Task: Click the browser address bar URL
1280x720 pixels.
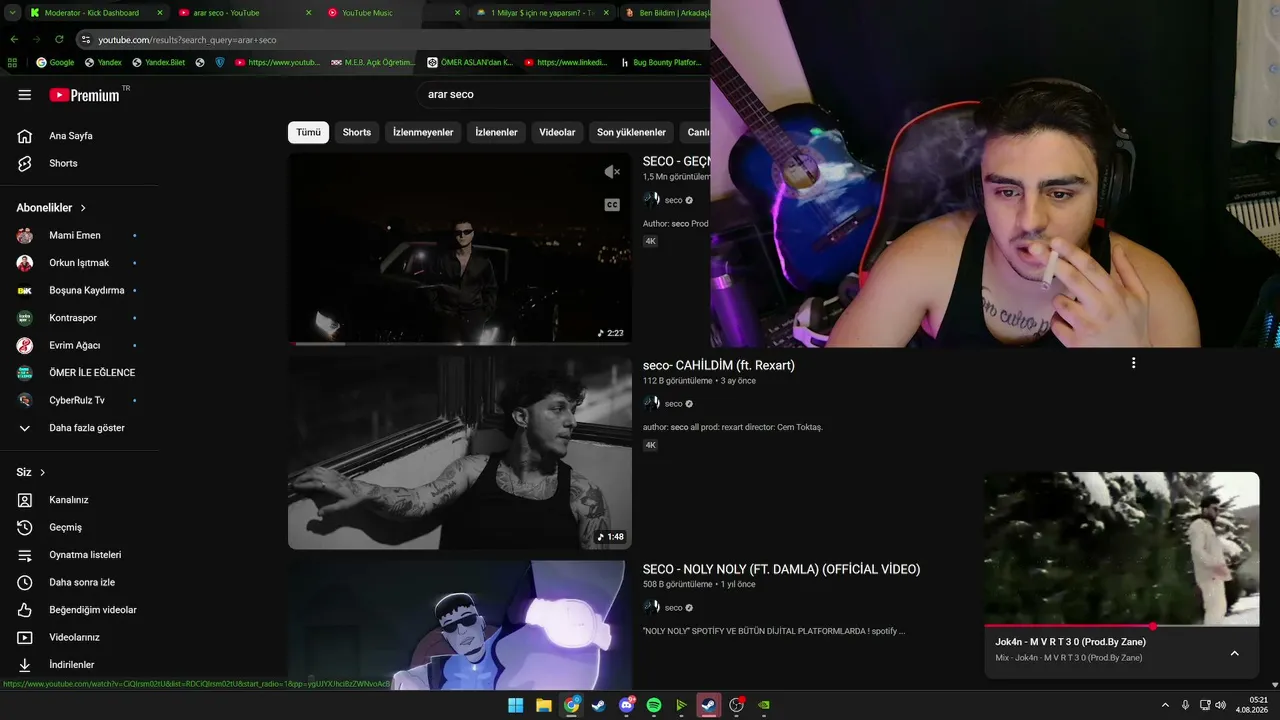Action: pos(187,40)
